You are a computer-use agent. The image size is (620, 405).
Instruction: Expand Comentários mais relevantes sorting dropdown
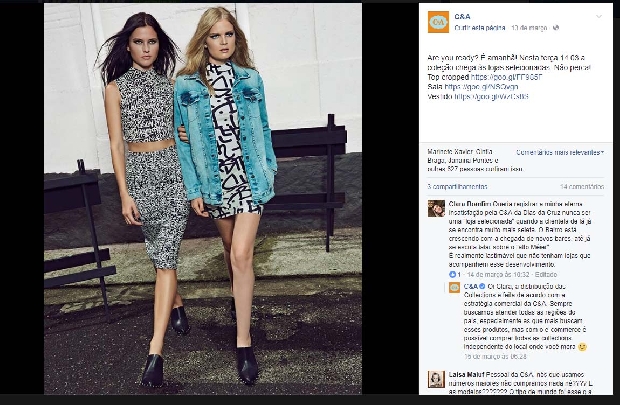[x=560, y=152]
